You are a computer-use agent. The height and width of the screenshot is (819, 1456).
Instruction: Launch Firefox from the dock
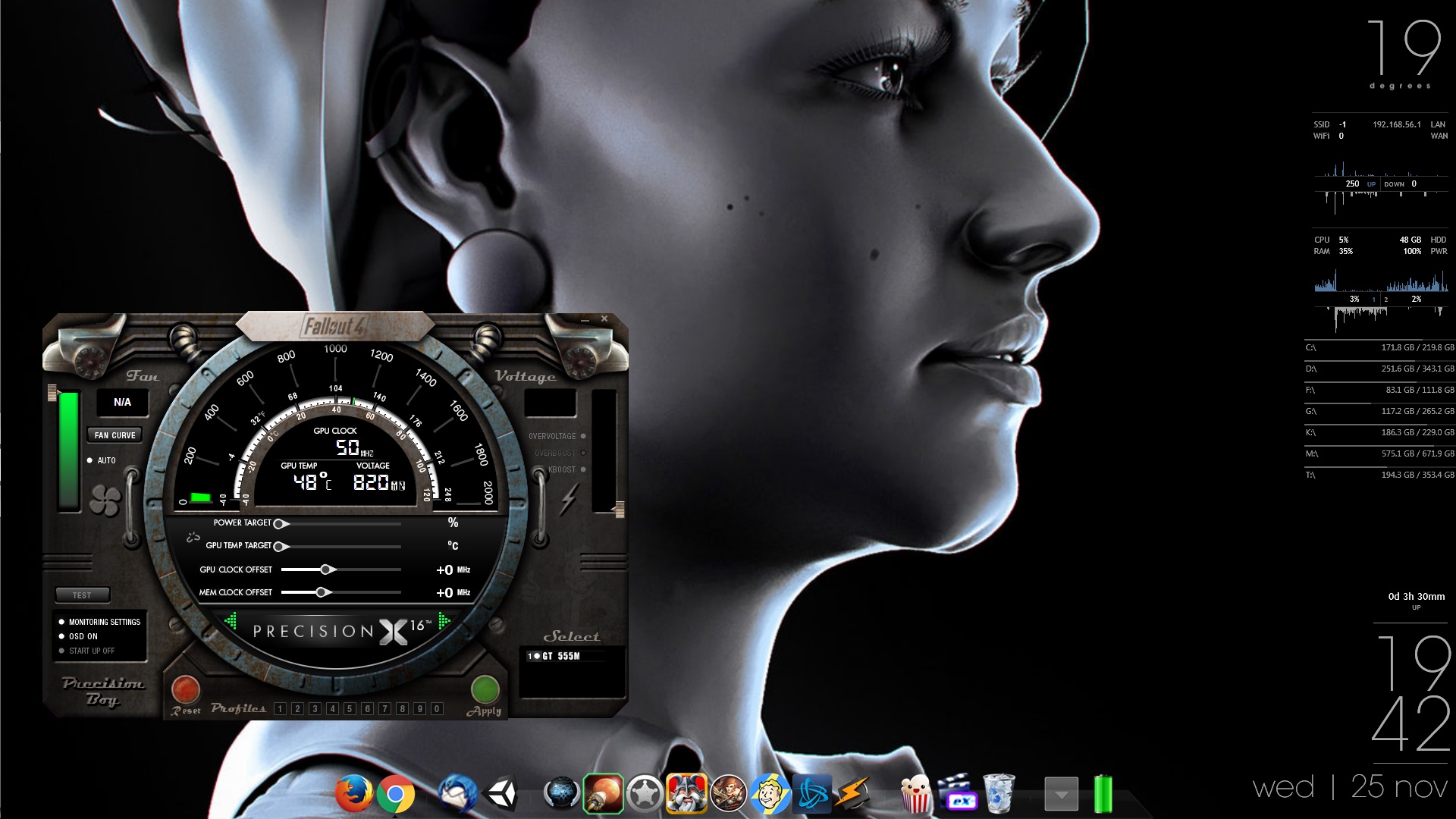354,794
